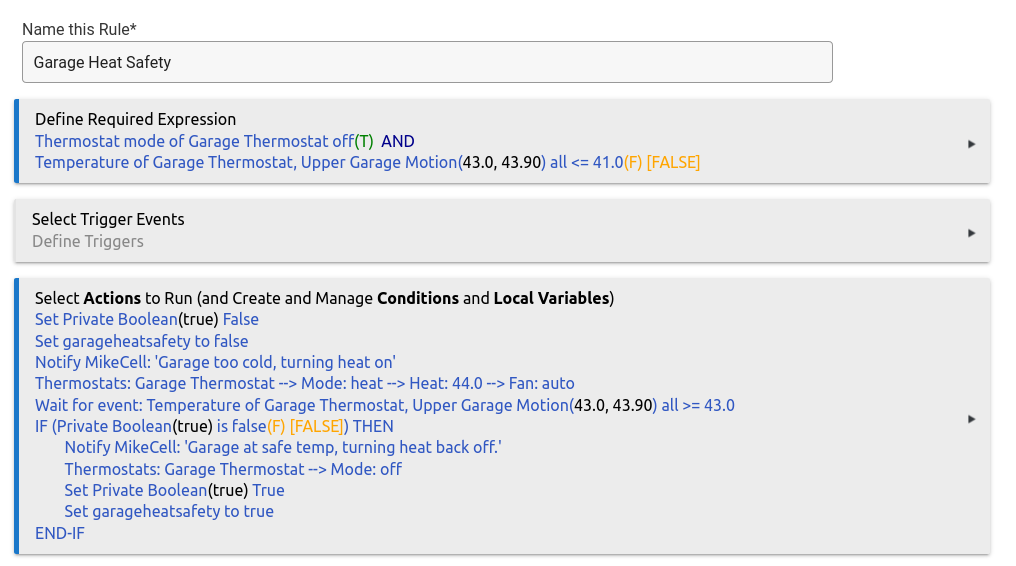The height and width of the screenshot is (566, 1016).
Task: Open the Select Actions to Run heading
Action: pyautogui.click(x=324, y=298)
